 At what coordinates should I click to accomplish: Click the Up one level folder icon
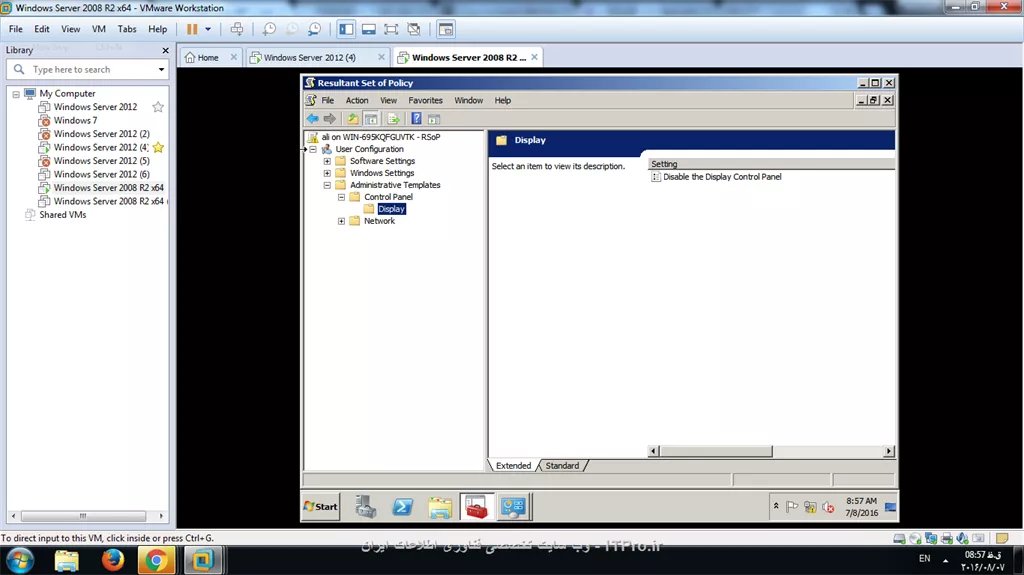(353, 118)
